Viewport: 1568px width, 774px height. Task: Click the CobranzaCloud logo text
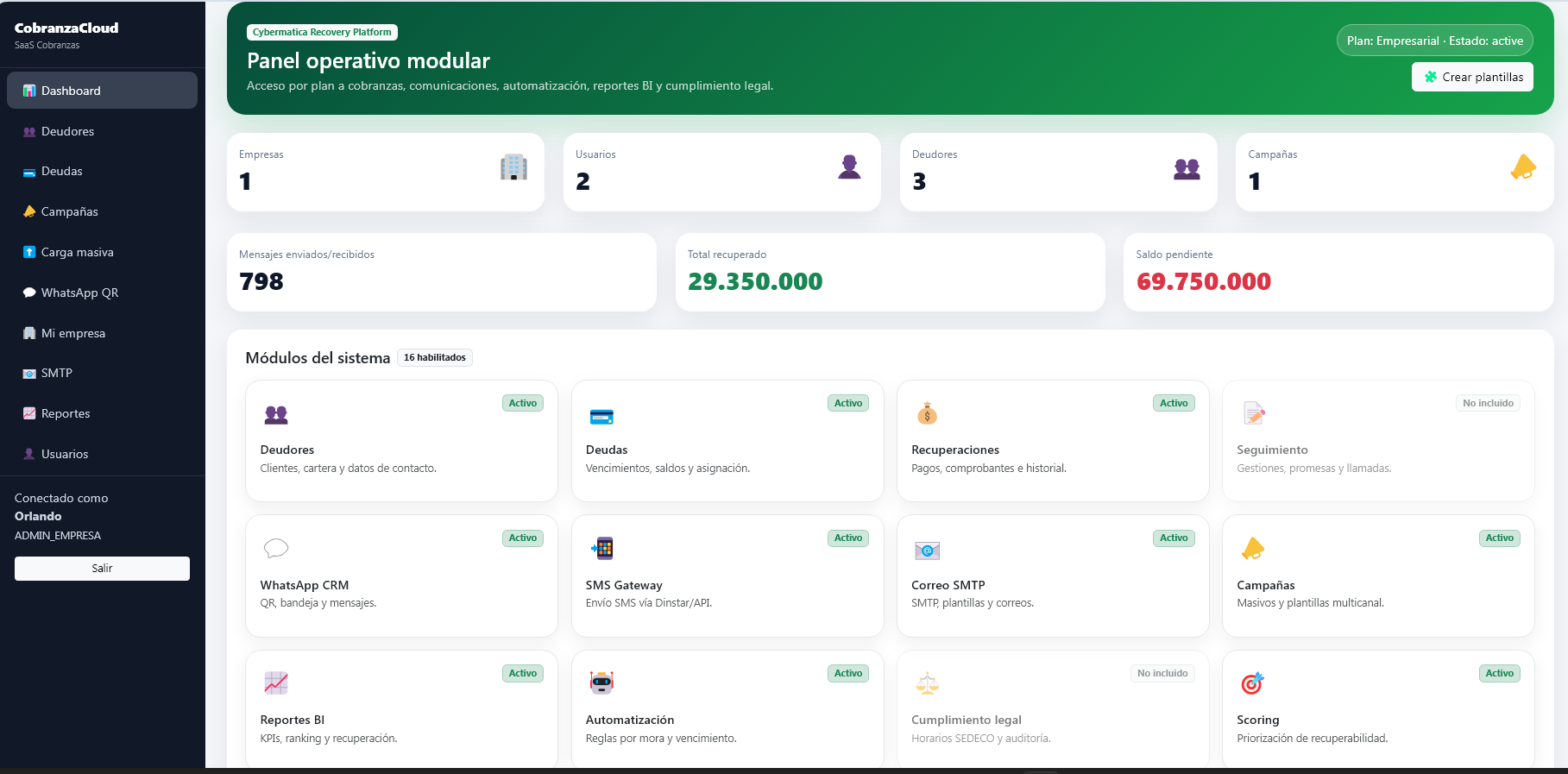point(66,28)
